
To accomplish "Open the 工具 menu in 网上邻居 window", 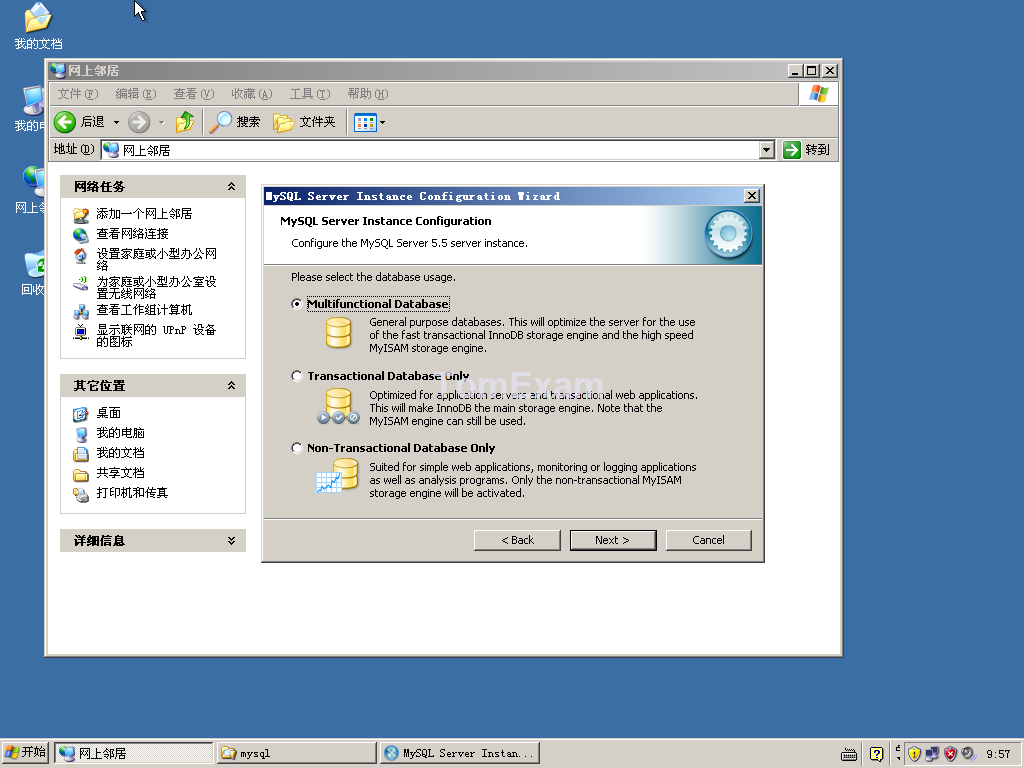I will coord(310,94).
